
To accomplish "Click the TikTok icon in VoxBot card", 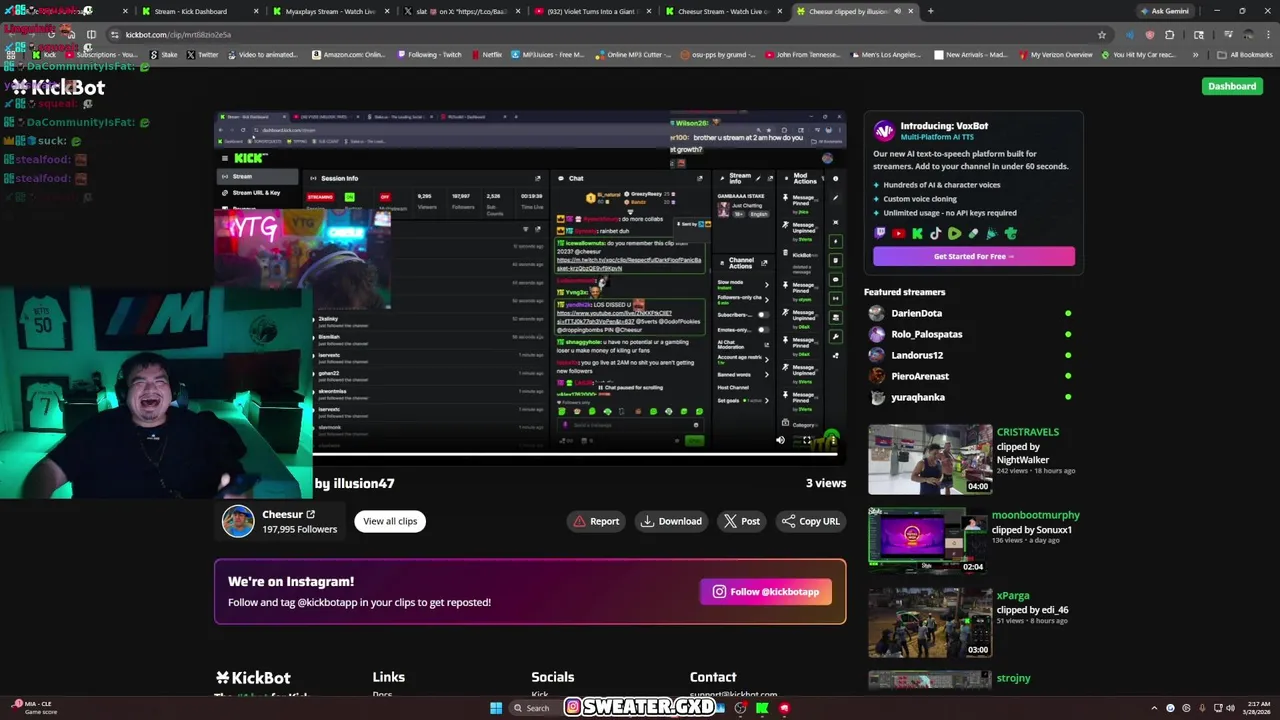I will [x=936, y=234].
